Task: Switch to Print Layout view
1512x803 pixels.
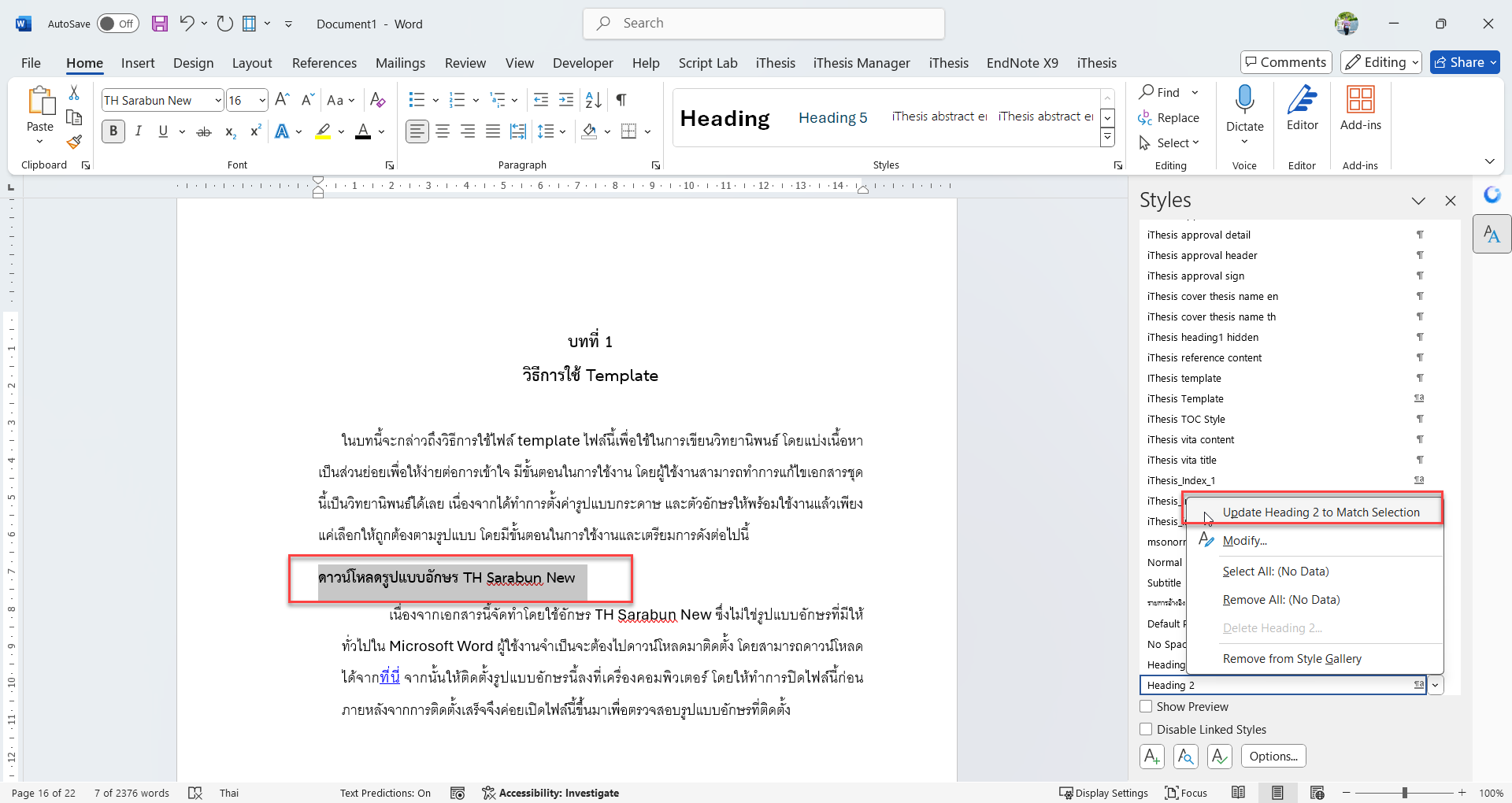Action: pos(1277,793)
